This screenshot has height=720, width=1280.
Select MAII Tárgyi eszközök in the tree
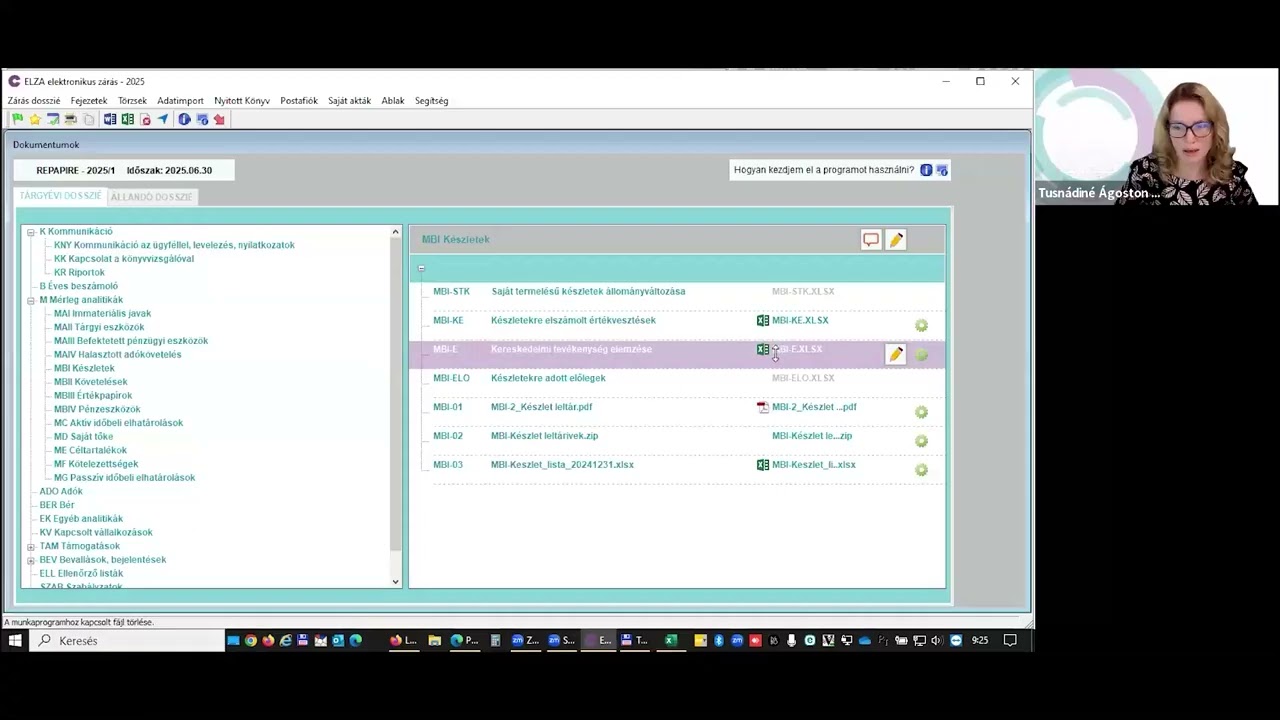99,327
